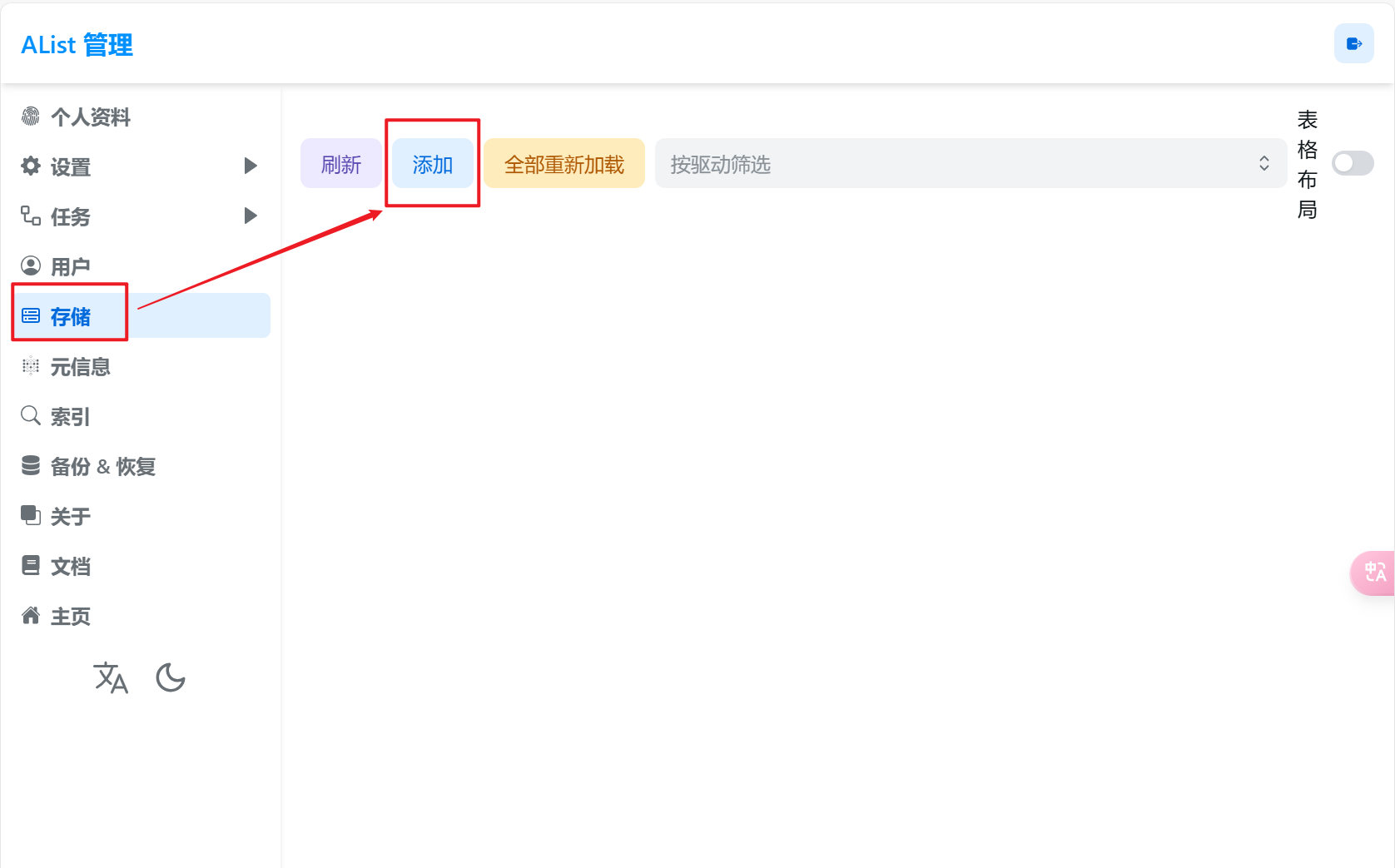Click the logout icon in the header
The image size is (1395, 868).
pos(1353,43)
